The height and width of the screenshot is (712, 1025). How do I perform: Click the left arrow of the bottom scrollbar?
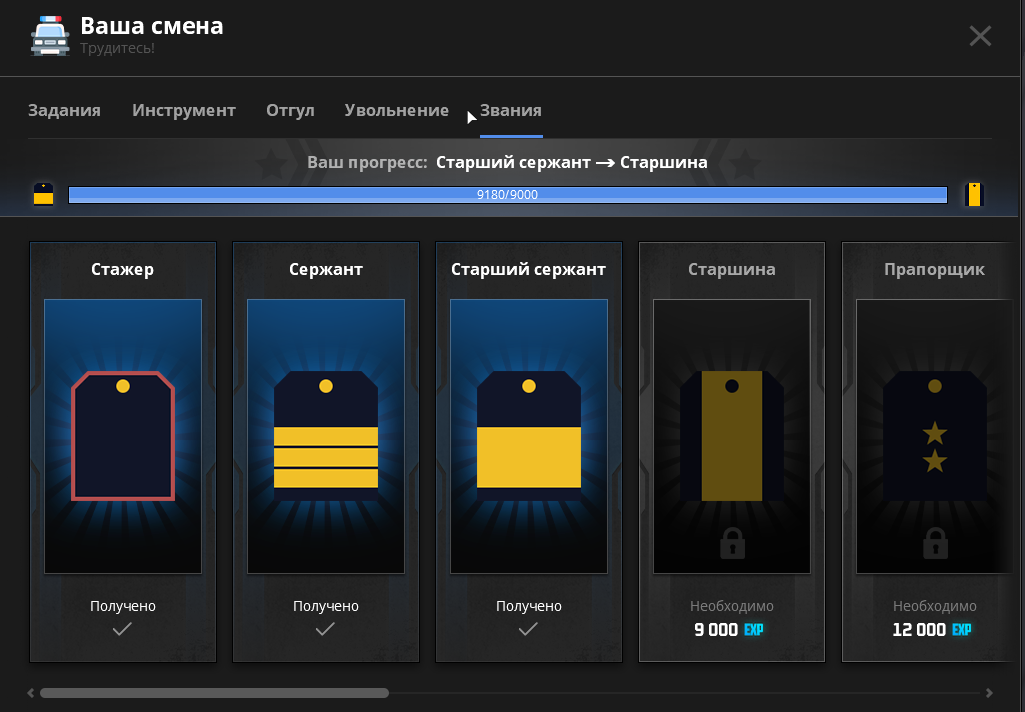tap(30, 692)
